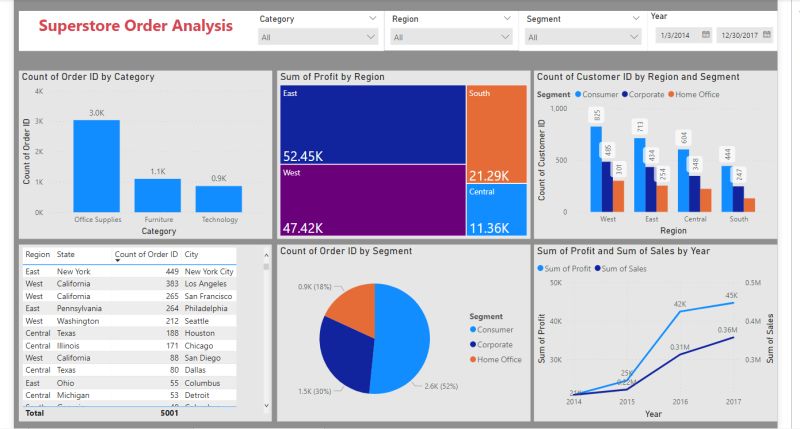
Task: Click Sum of Sales legend item
Action: pos(620,269)
